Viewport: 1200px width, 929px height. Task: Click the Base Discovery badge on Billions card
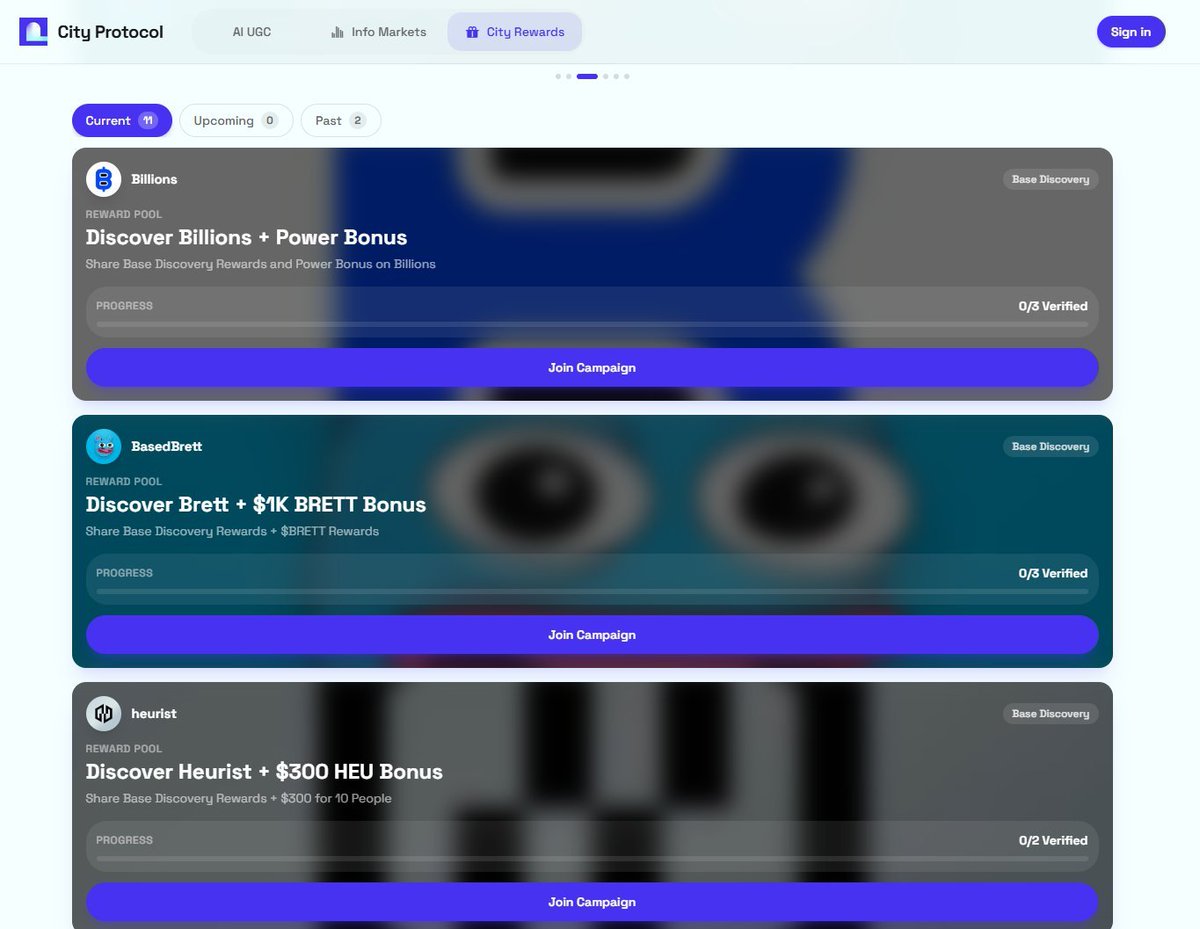tap(1050, 180)
